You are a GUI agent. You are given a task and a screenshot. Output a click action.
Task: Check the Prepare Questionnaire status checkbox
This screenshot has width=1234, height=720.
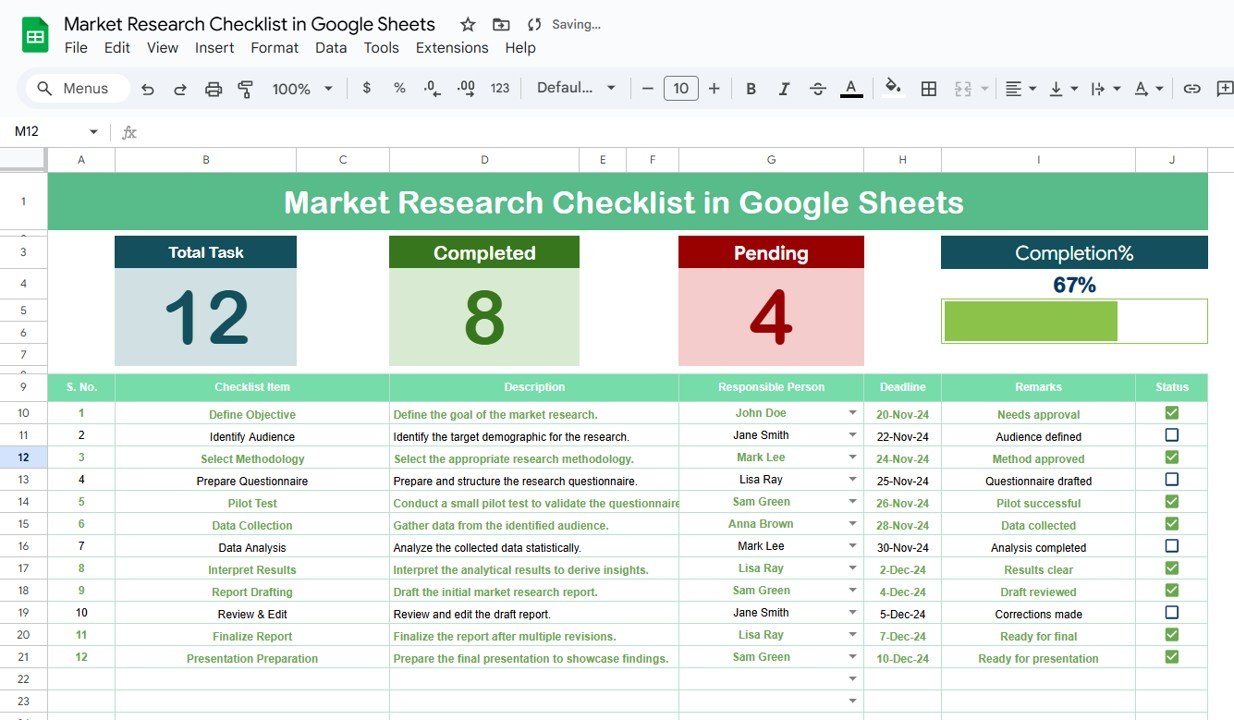click(x=1172, y=479)
